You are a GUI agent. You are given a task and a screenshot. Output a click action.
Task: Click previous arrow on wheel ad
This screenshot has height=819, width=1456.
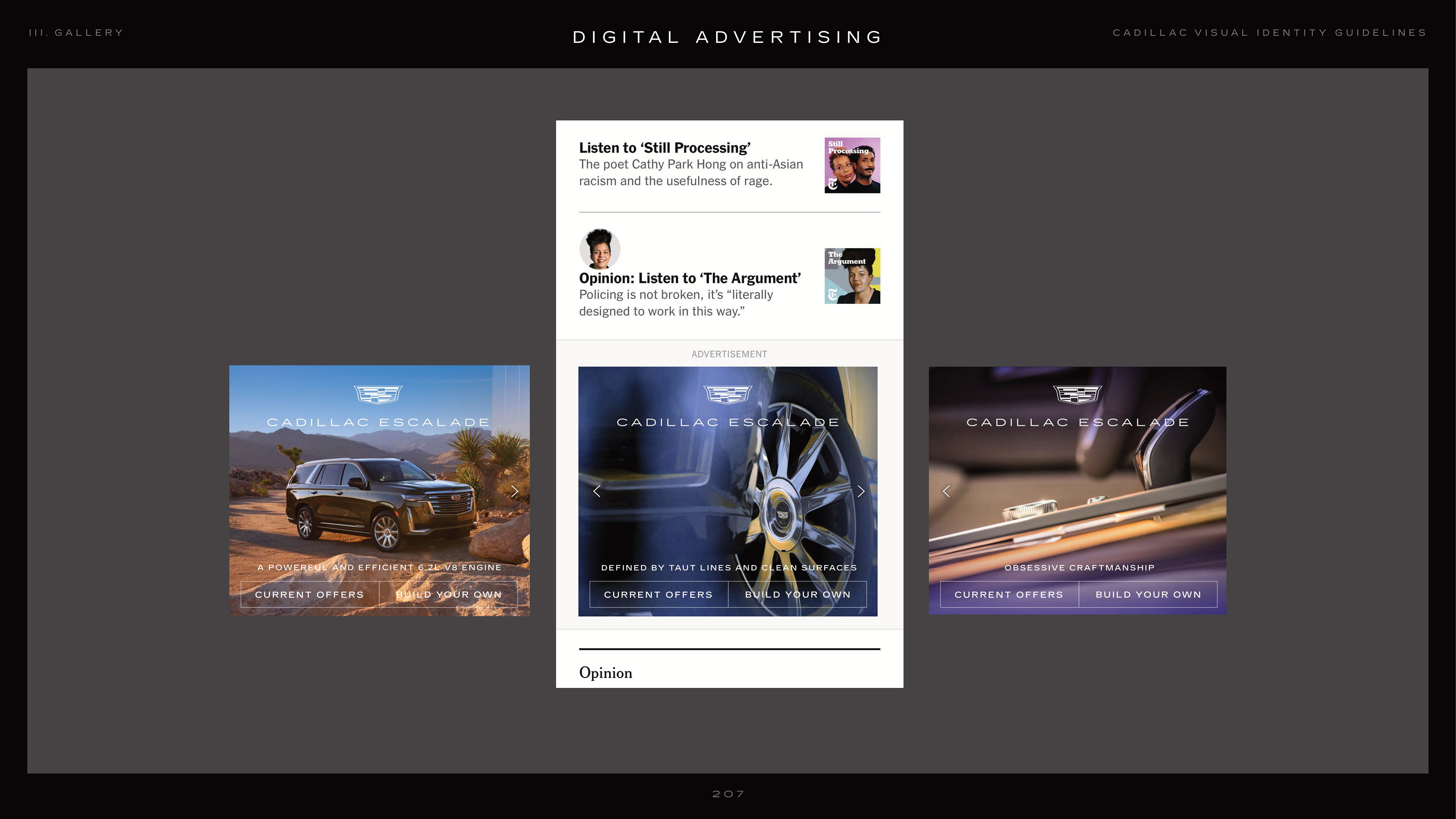coord(597,491)
